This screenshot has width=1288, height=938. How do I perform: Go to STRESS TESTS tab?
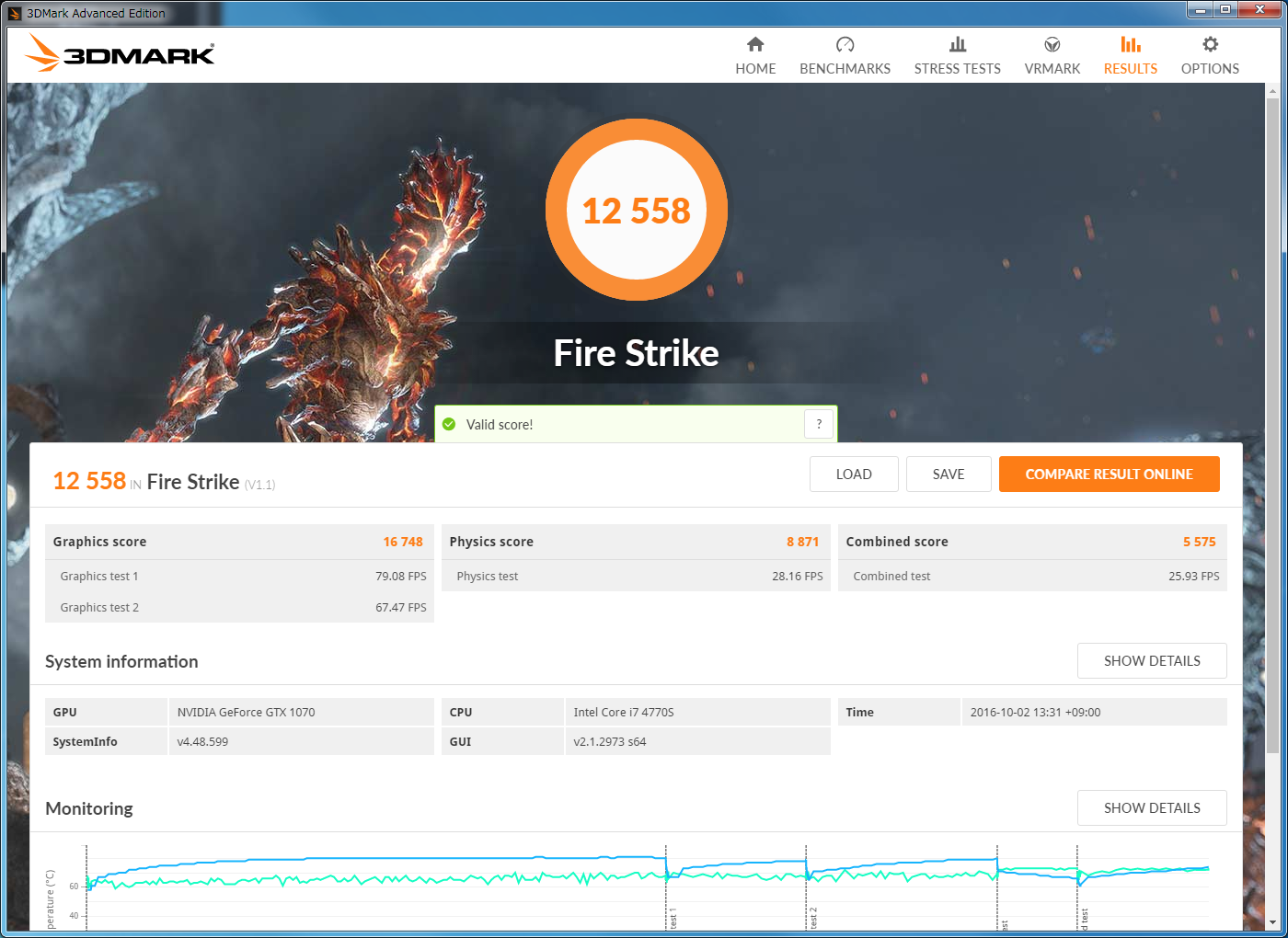point(958,55)
